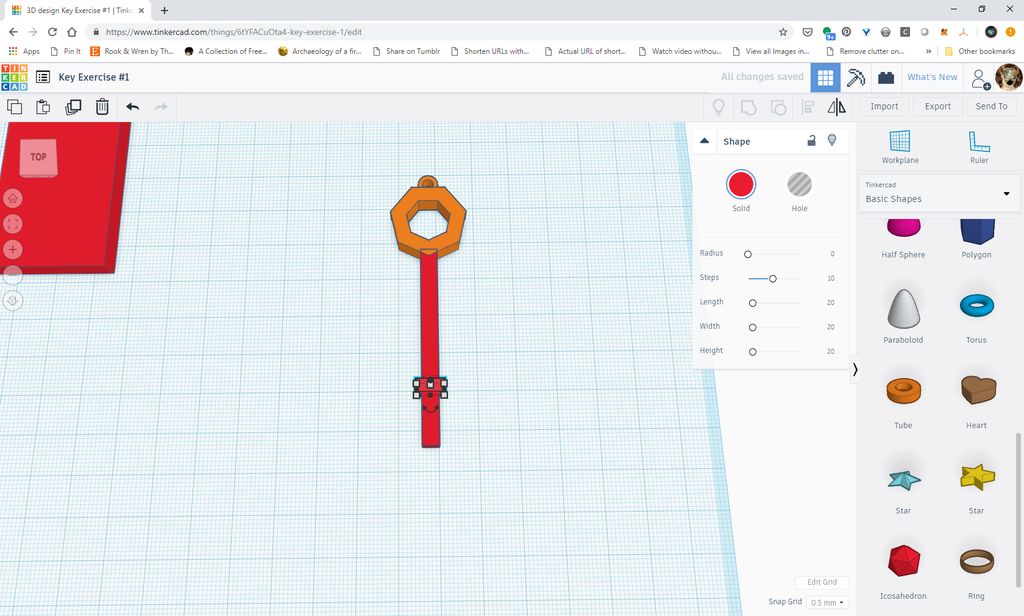Toggle the lock editing padlock
The width and height of the screenshot is (1024, 616).
point(811,140)
